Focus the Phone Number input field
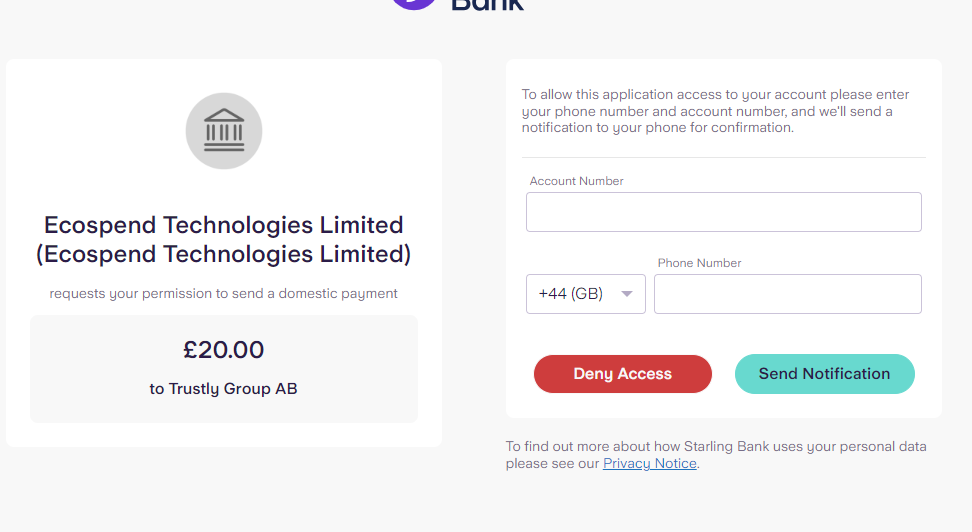972x532 pixels. (x=787, y=294)
